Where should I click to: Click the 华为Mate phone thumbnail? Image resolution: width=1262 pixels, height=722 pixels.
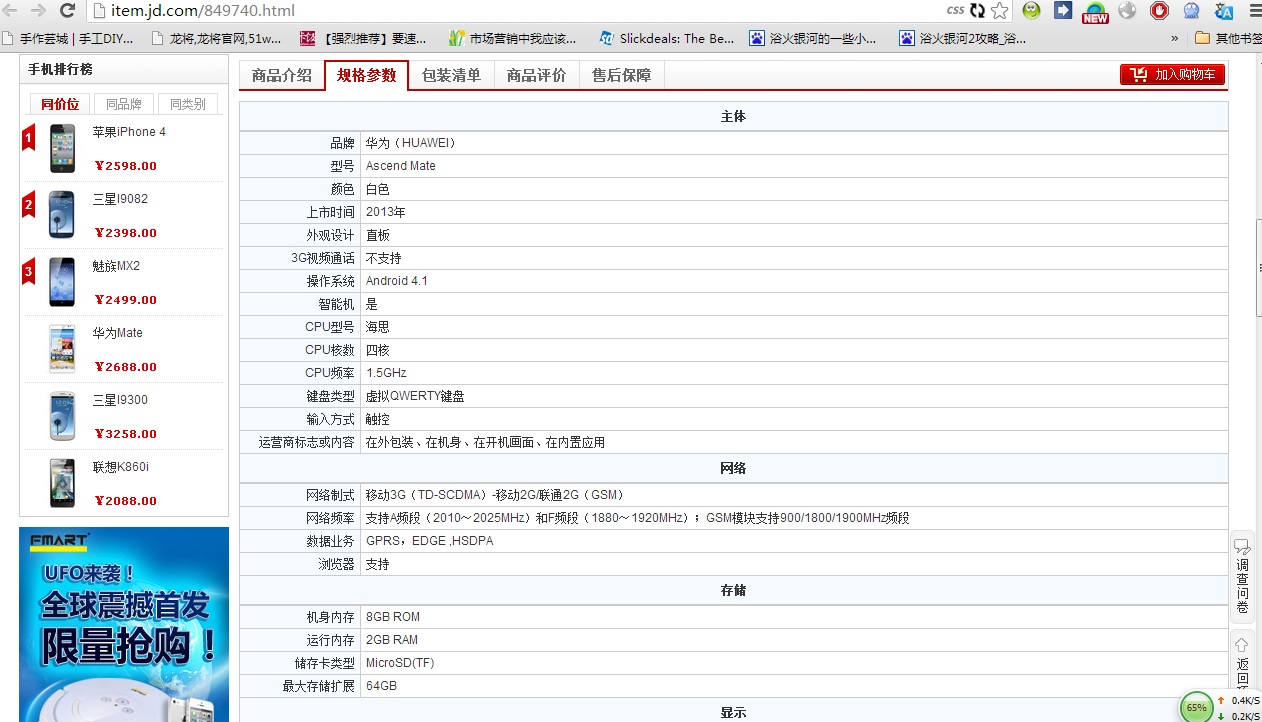pyautogui.click(x=62, y=349)
